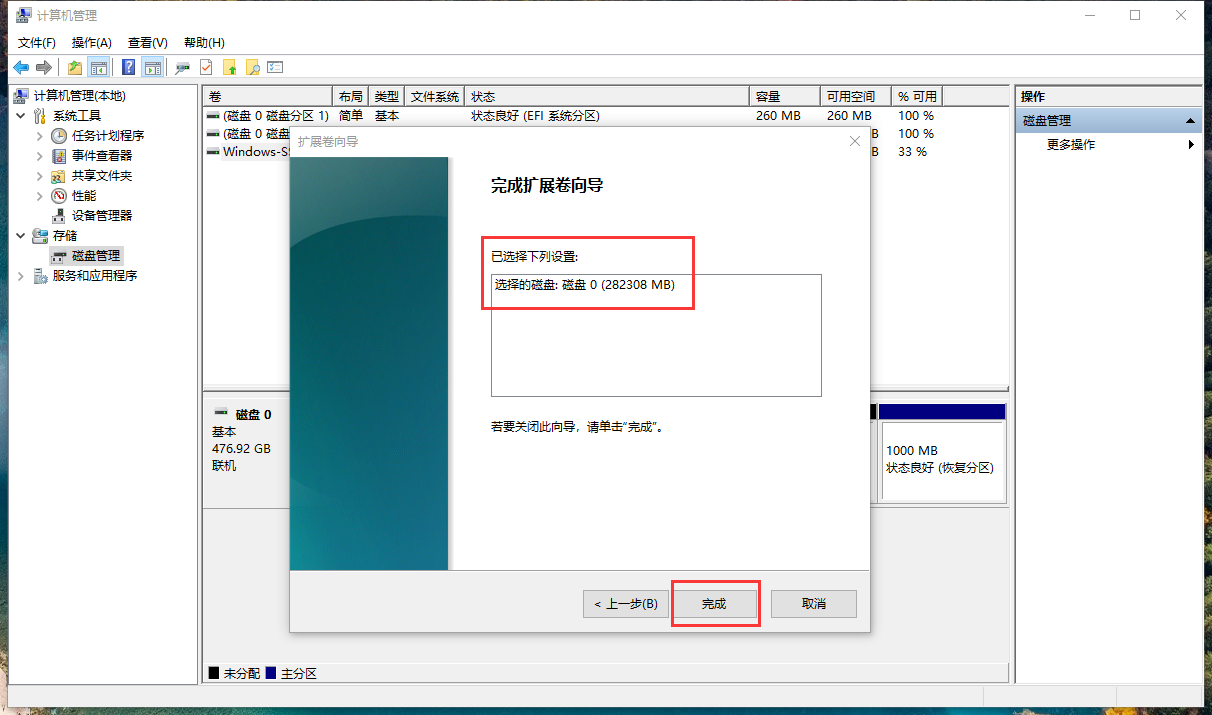Viewport: 1212px width, 715px height.
Task: Click the red checkmark document toolbar icon
Action: [x=206, y=67]
